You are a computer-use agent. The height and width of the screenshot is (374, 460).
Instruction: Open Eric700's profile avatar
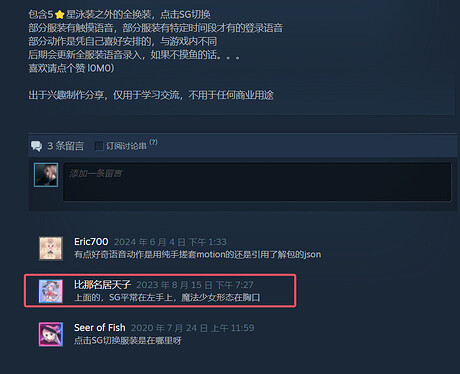[51, 249]
